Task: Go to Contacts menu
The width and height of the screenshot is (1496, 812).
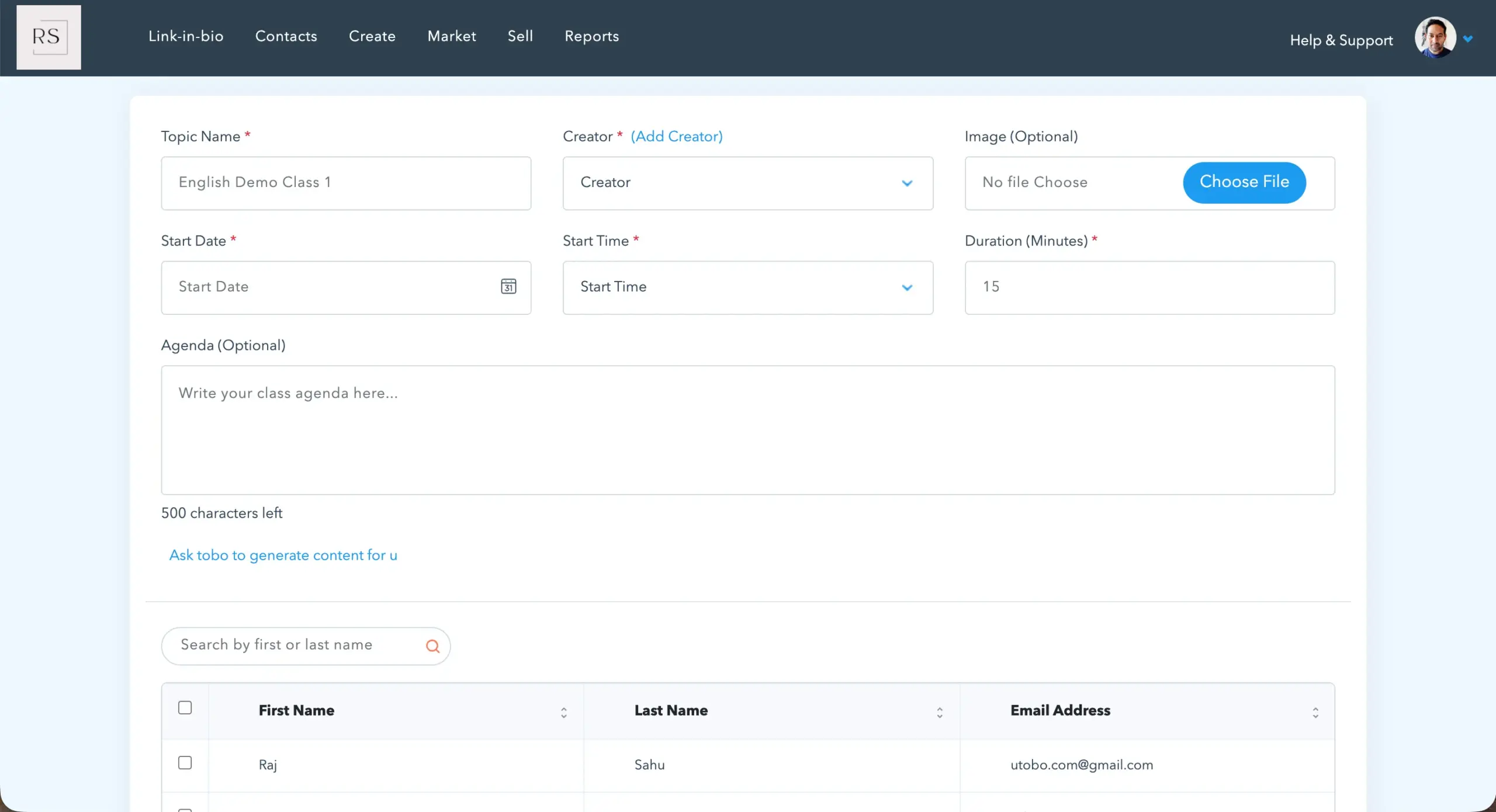Action: (286, 36)
